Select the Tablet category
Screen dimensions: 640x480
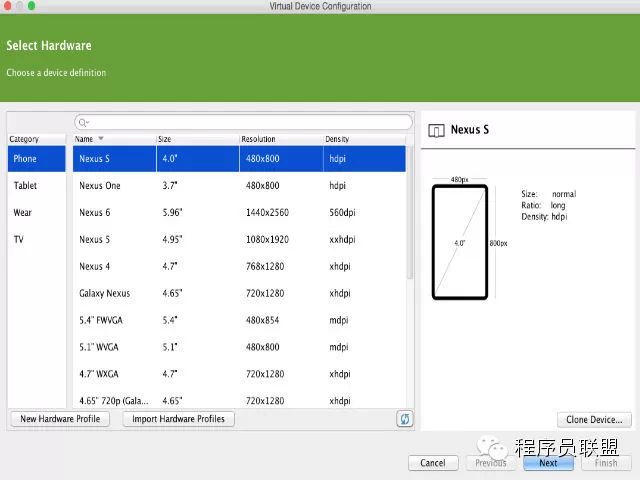tap(36, 186)
